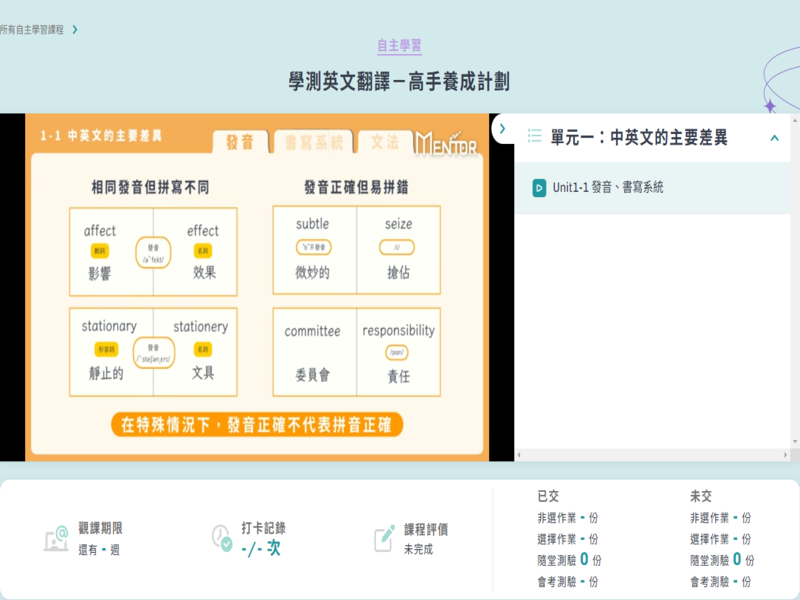Click the 打卡記錄 clock check icon
Screen dimensions: 800x600
point(222,538)
